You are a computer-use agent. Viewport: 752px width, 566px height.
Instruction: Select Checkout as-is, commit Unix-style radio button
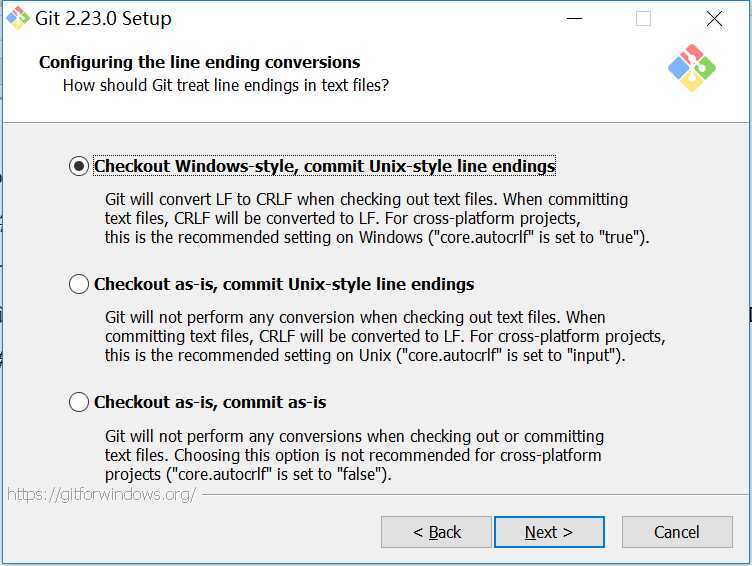click(79, 284)
